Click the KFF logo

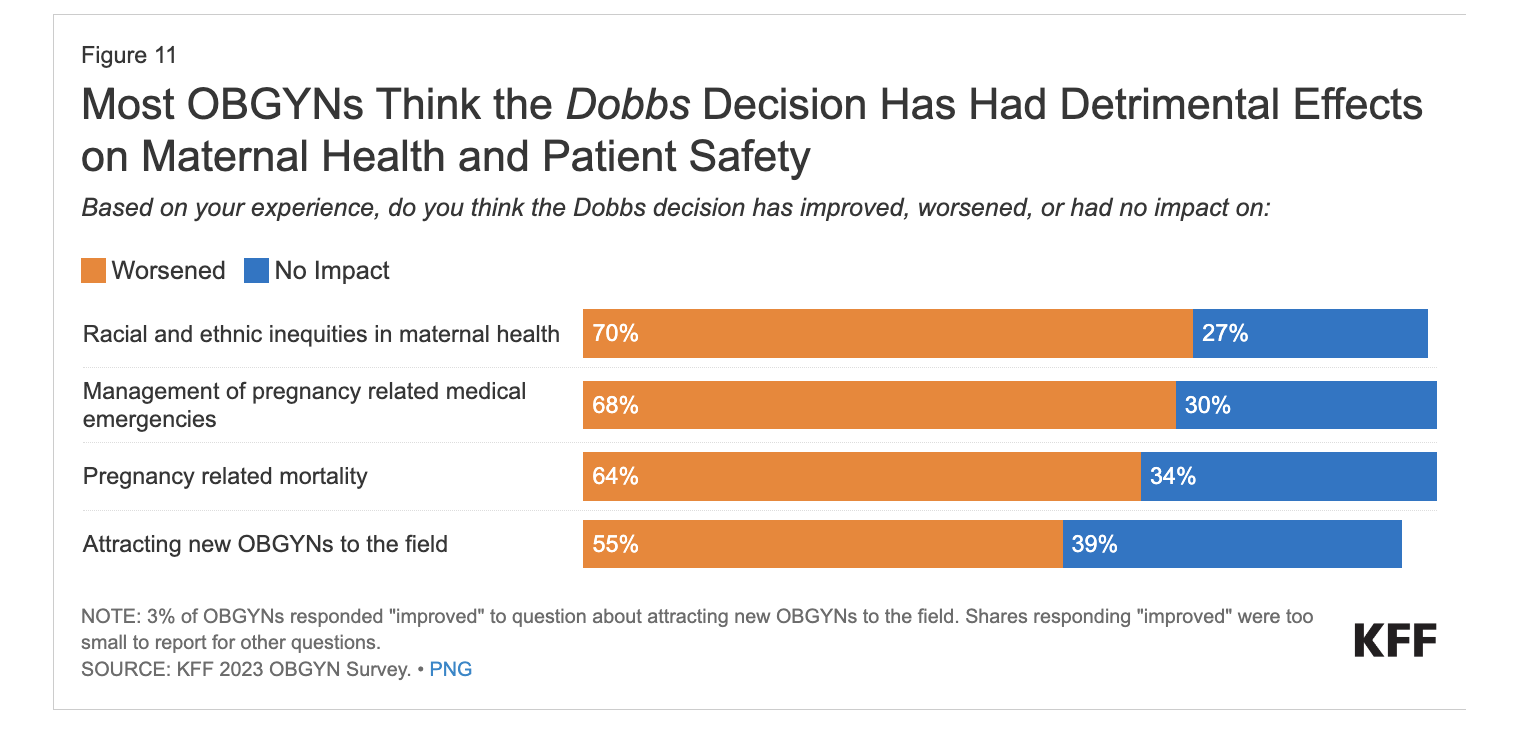(x=1395, y=640)
